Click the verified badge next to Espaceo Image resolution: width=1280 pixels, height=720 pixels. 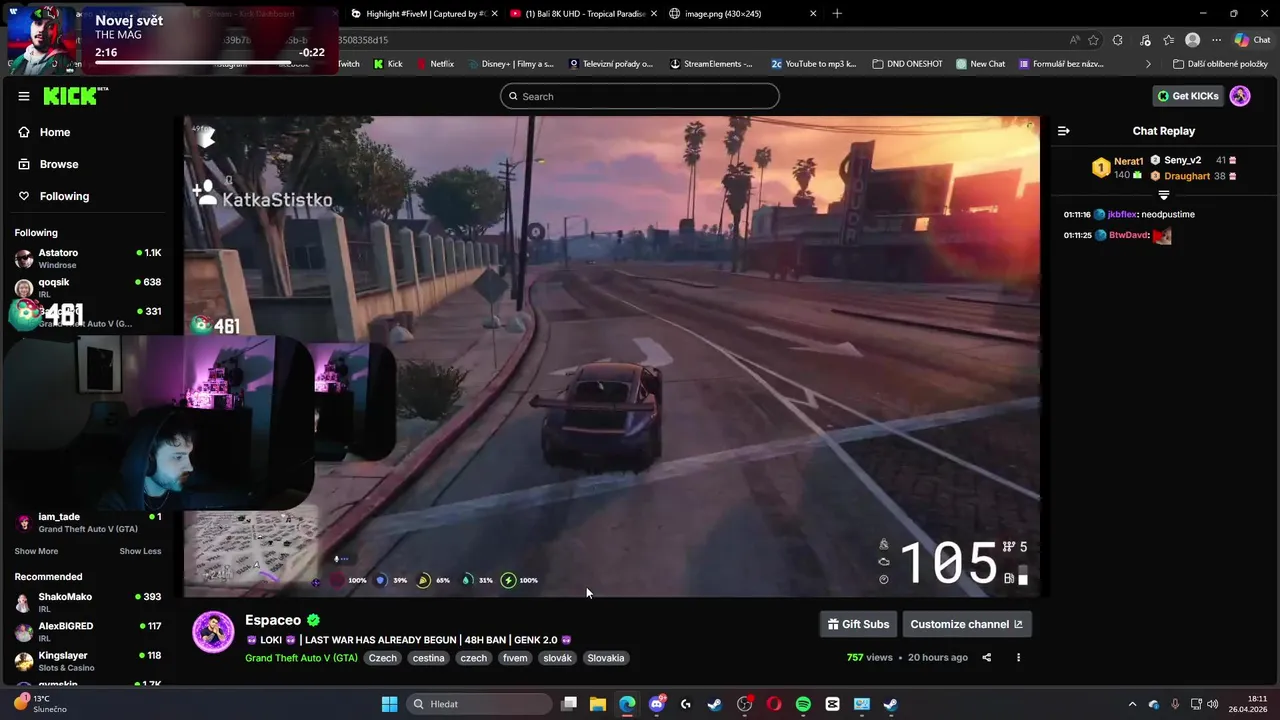(314, 620)
